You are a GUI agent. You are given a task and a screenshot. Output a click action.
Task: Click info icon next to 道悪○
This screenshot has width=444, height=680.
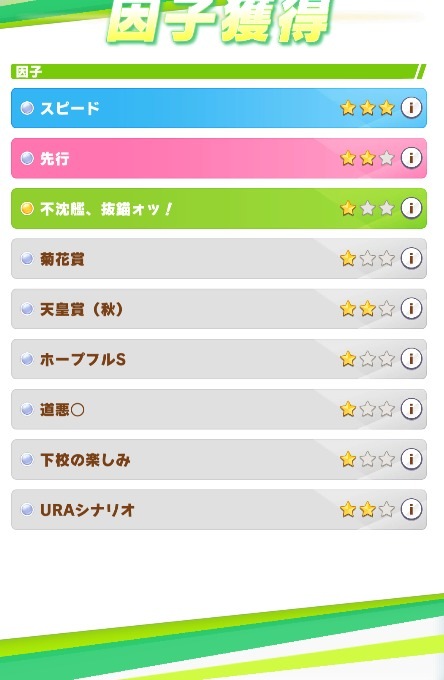(x=411, y=409)
